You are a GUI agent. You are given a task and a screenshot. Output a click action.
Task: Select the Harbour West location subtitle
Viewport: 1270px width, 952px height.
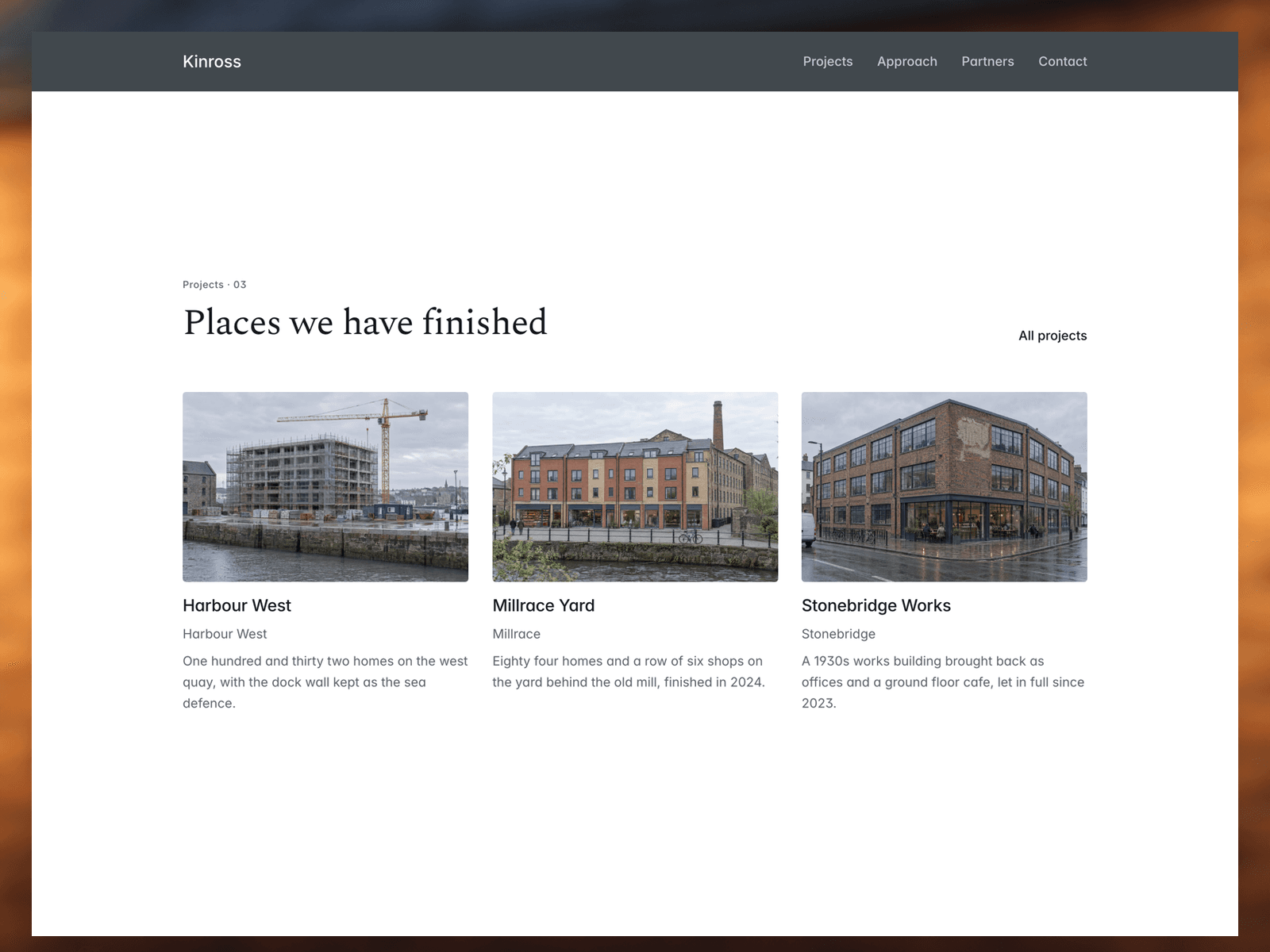point(225,634)
